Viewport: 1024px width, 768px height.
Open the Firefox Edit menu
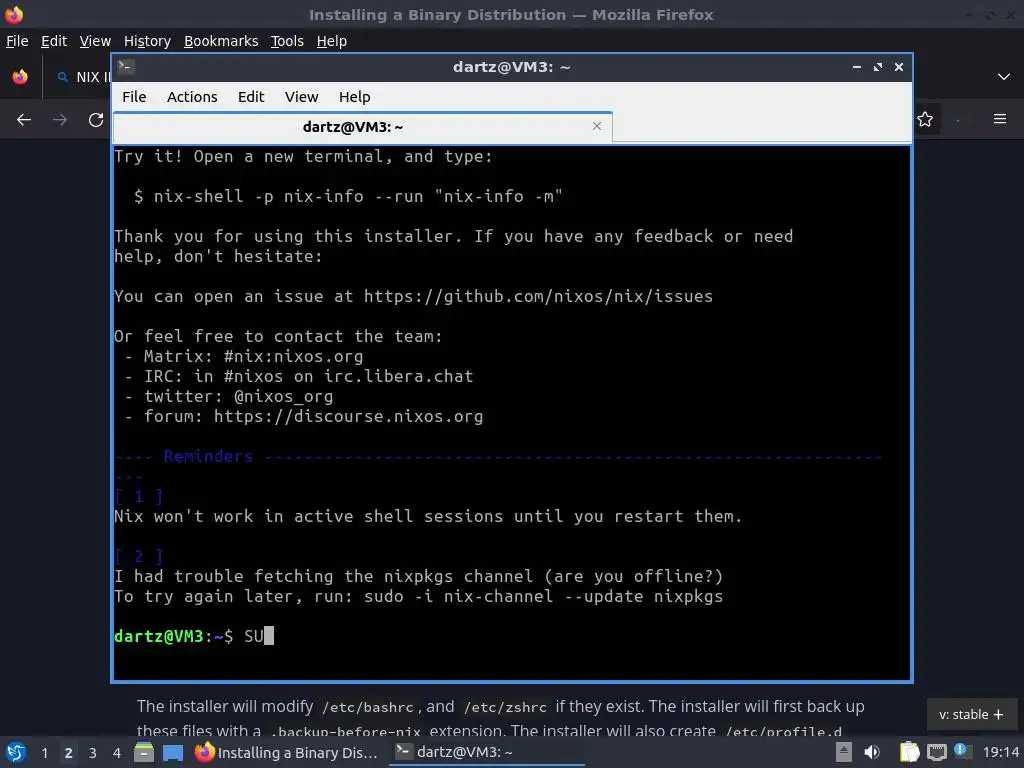54,40
